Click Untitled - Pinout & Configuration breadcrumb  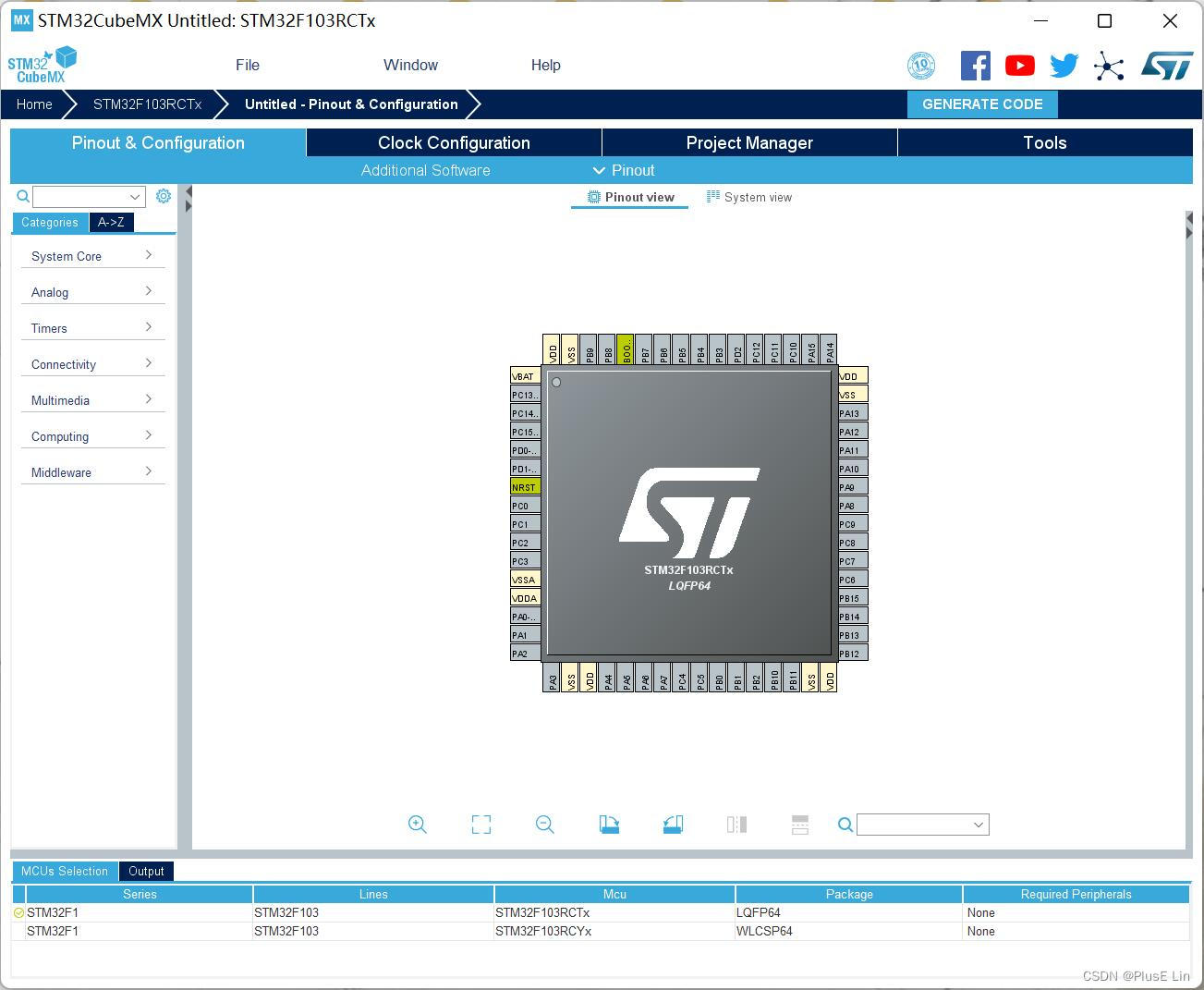pyautogui.click(x=351, y=104)
